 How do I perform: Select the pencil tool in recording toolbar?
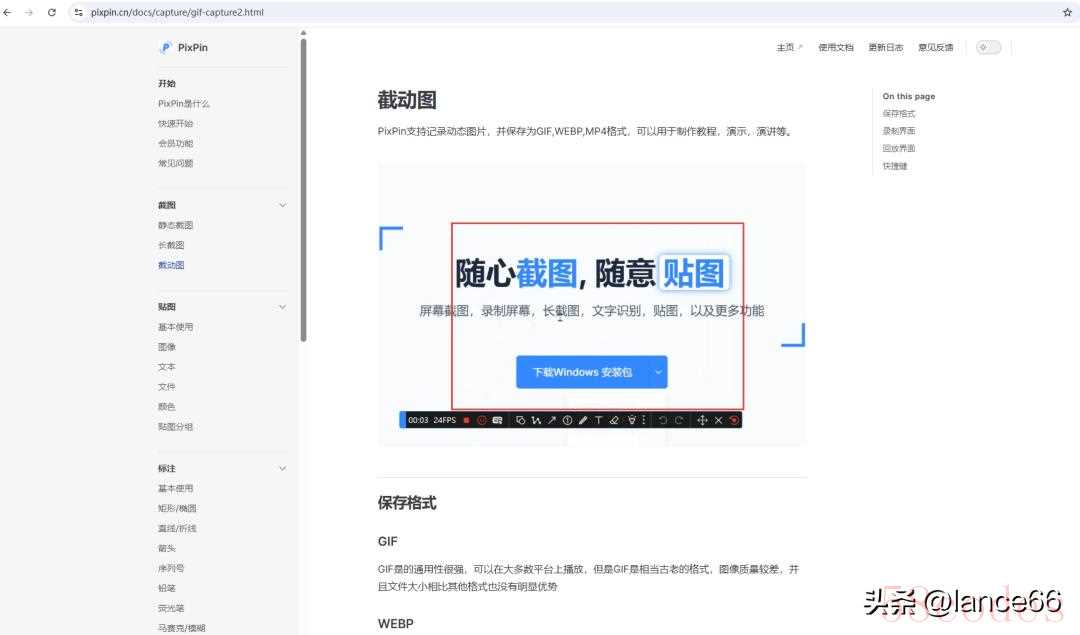(583, 420)
